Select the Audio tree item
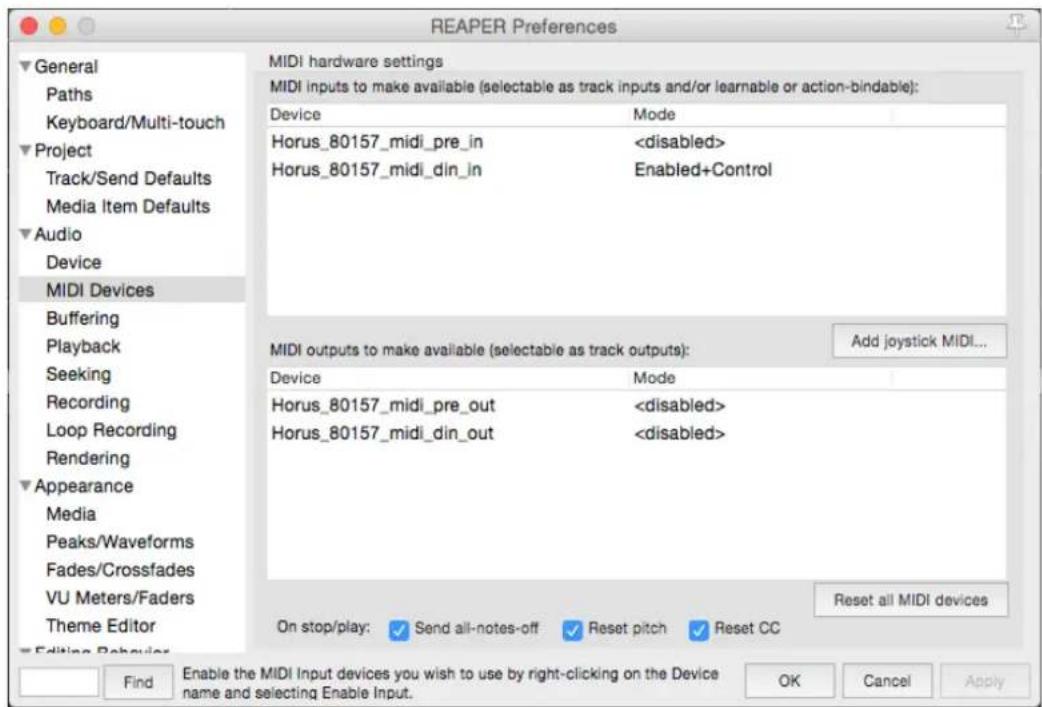The height and width of the screenshot is (707, 1042). [x=58, y=234]
